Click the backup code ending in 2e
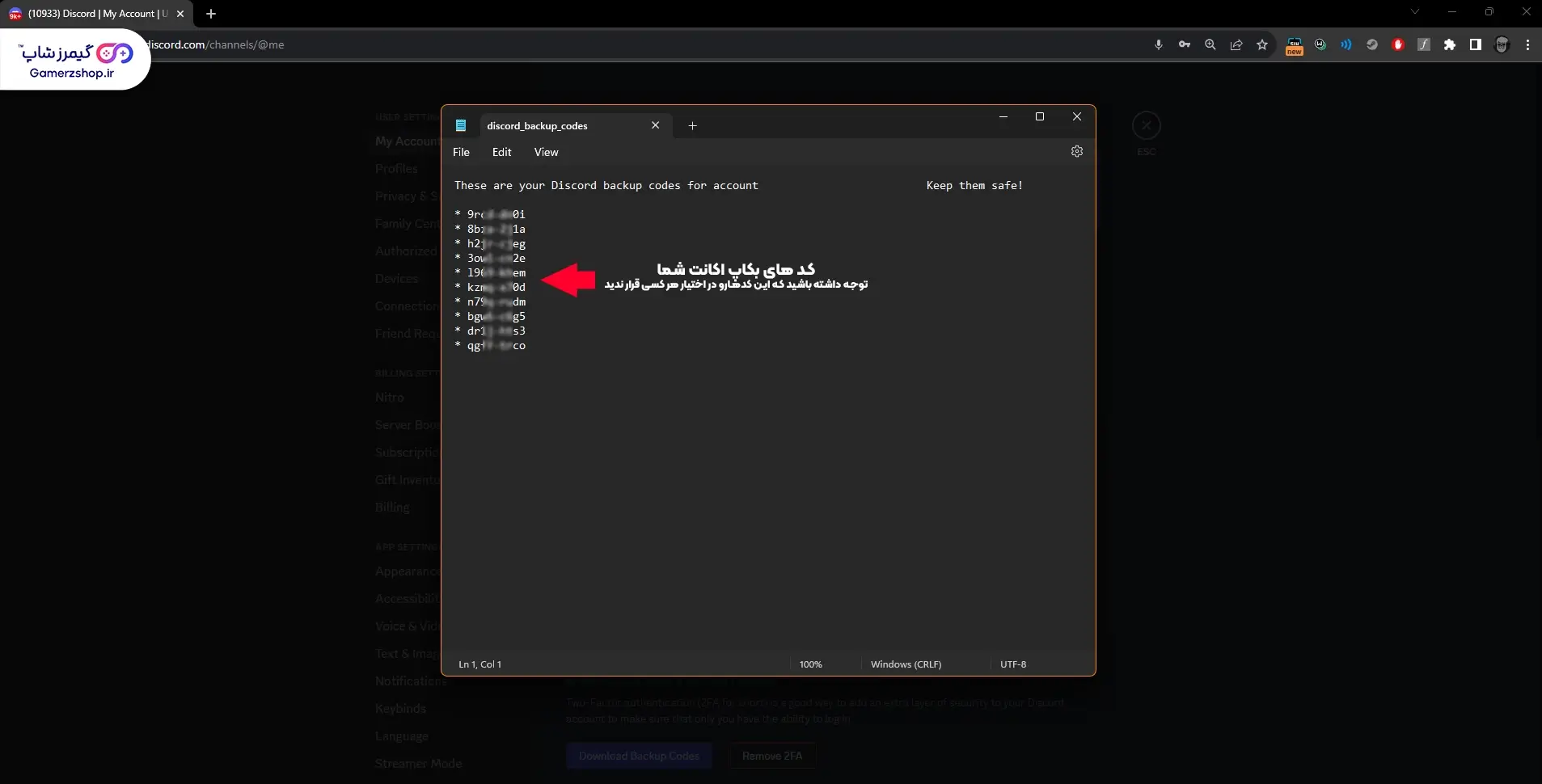Image resolution: width=1542 pixels, height=784 pixels. tap(496, 258)
